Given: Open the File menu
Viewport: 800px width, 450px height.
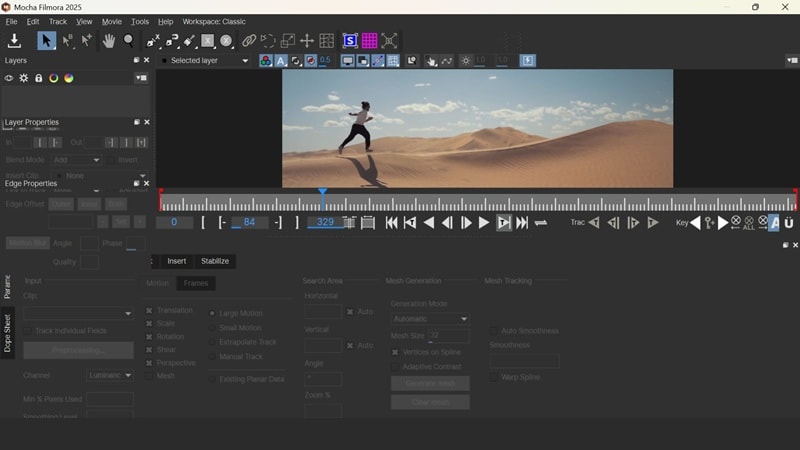Looking at the screenshot, I should [x=11, y=21].
